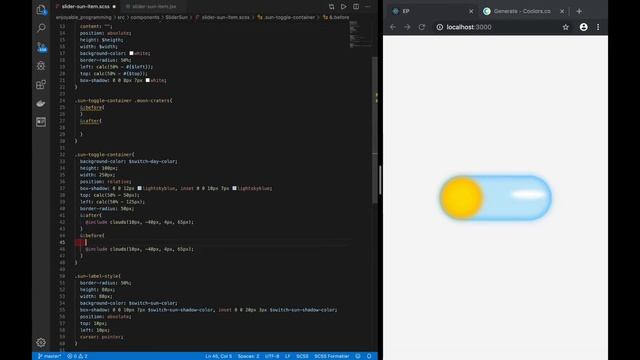Screen dimensions: 640x360
Task: Click the editor vertical scrollbar
Action: coord(375,131)
